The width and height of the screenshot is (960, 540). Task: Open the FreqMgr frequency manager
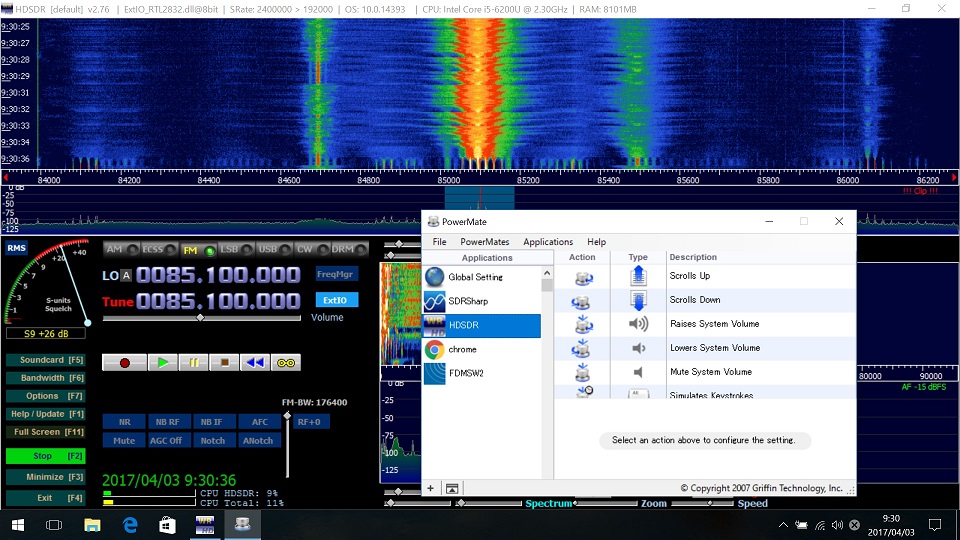(336, 274)
